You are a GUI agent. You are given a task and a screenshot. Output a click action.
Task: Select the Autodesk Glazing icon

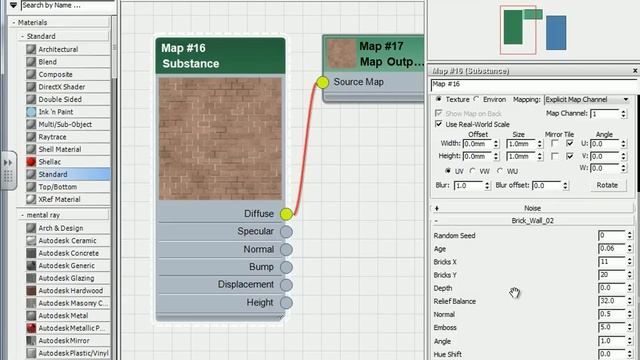click(31, 278)
